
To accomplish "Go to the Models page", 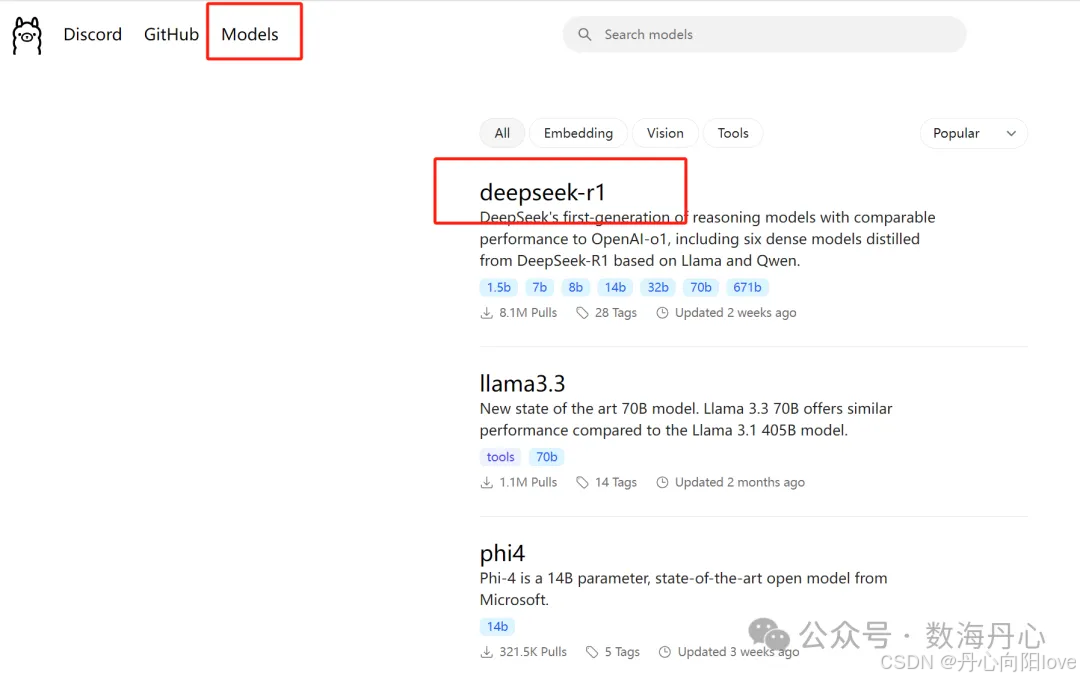I will [250, 34].
